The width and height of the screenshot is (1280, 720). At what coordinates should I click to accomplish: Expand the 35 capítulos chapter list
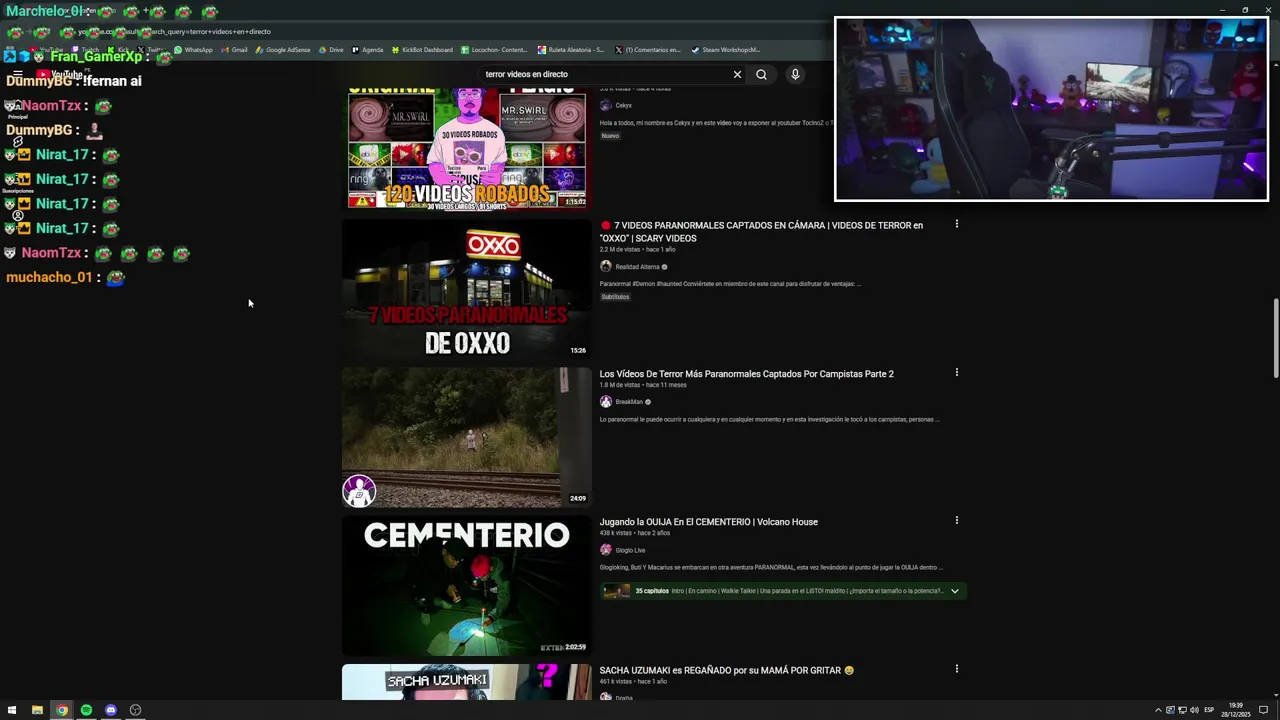tap(954, 591)
